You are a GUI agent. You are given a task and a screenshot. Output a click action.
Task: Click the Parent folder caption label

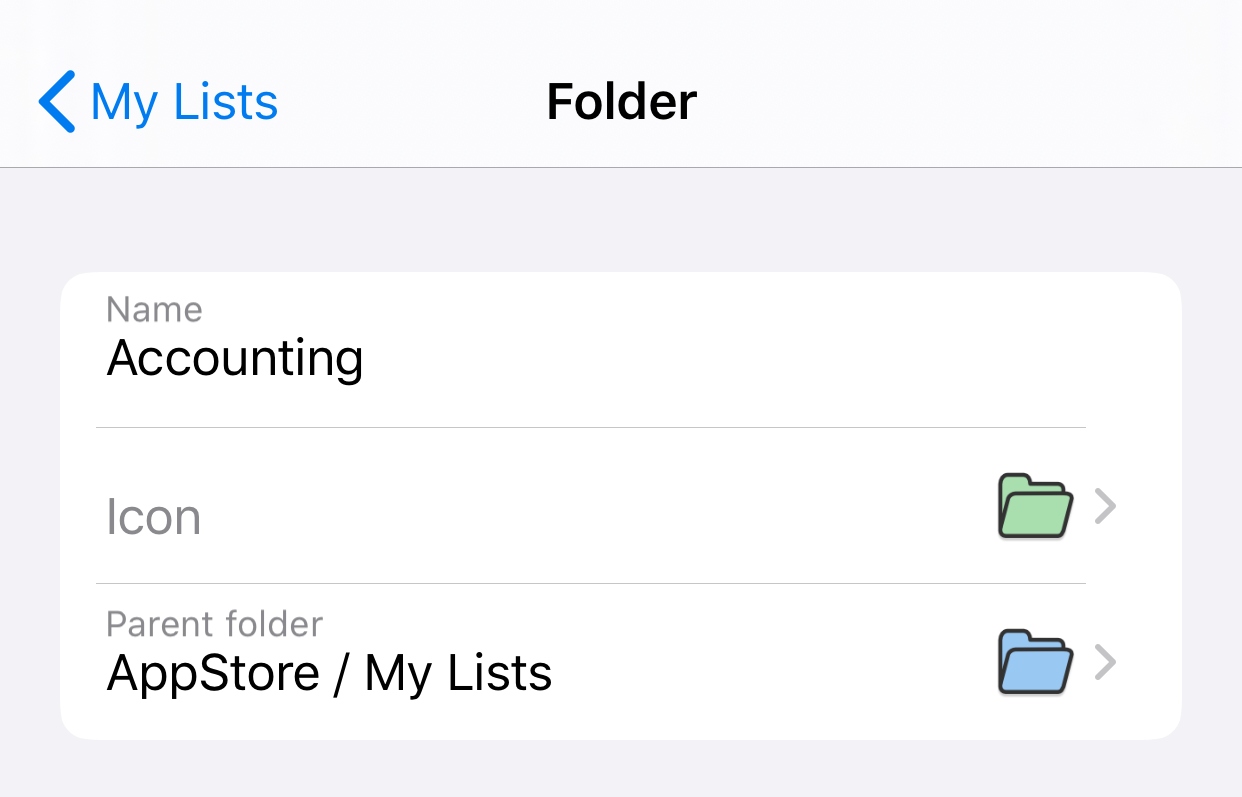(214, 625)
